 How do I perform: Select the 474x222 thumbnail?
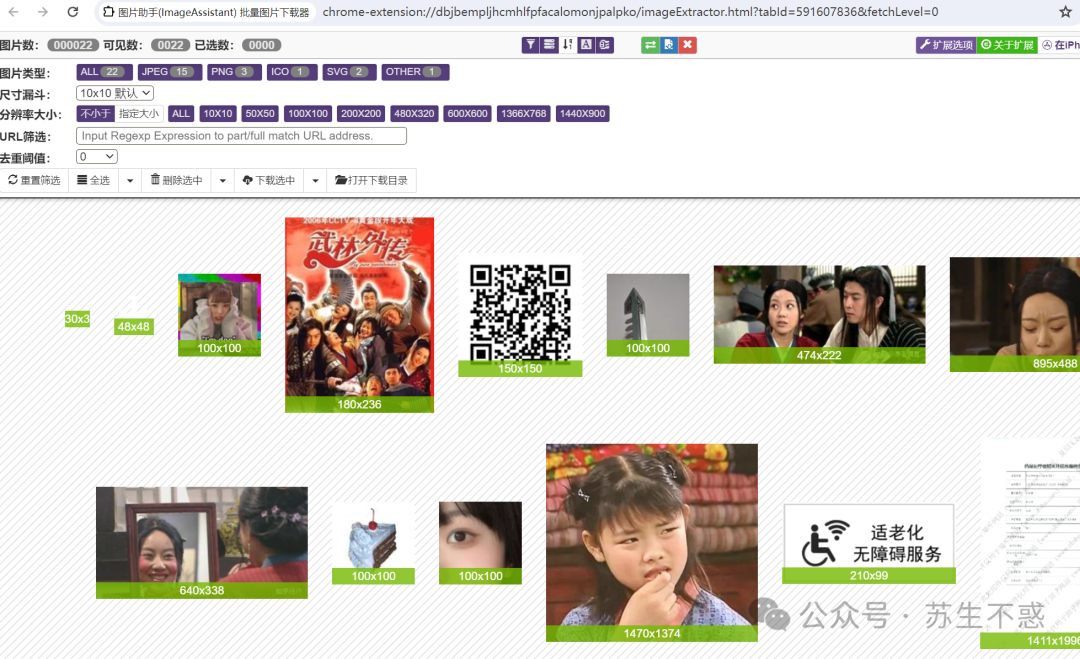(820, 315)
